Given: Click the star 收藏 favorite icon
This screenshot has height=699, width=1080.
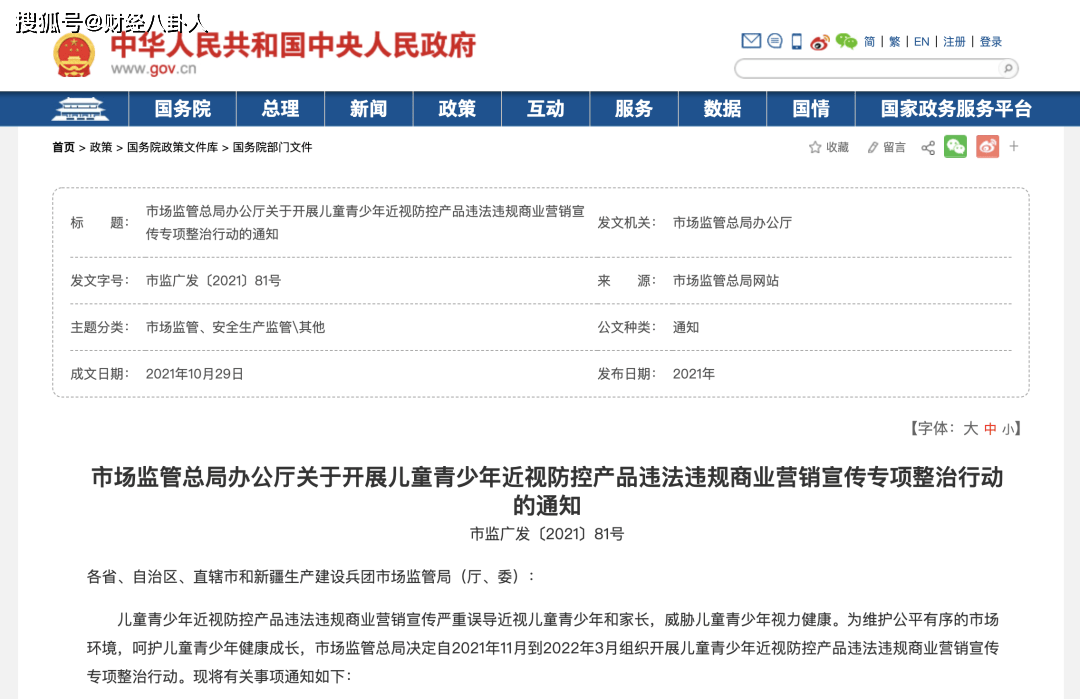Looking at the screenshot, I should pyautogui.click(x=815, y=148).
